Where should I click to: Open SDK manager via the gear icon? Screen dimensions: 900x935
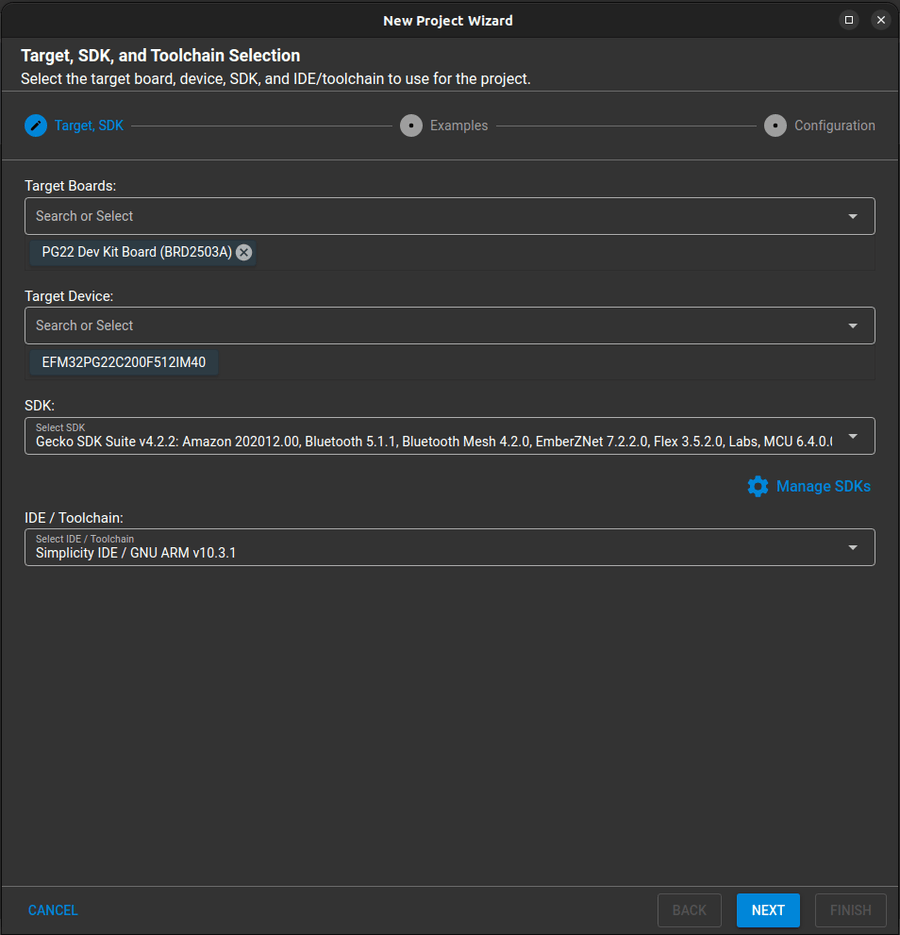coord(758,486)
